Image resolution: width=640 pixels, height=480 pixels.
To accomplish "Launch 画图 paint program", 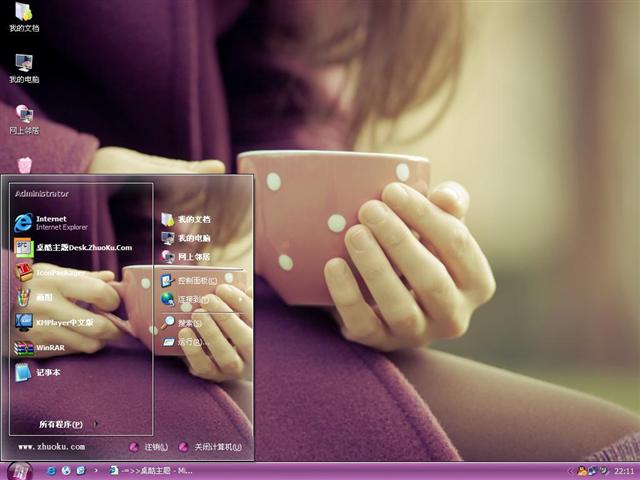I will (x=45, y=297).
